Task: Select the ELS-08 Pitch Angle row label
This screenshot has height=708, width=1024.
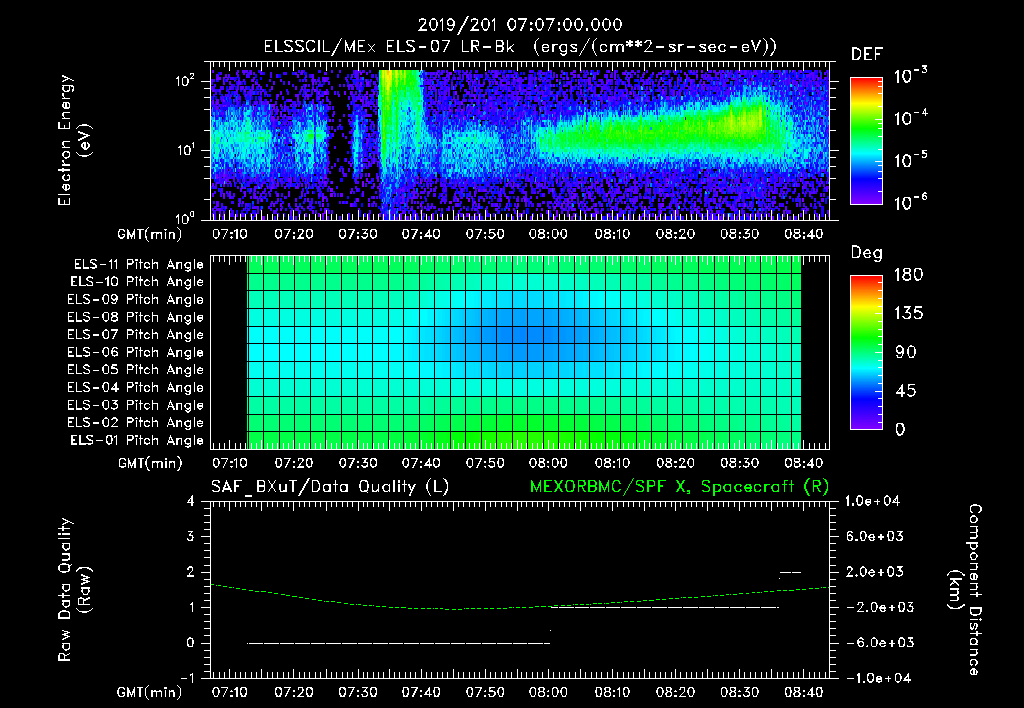Action: 136,317
